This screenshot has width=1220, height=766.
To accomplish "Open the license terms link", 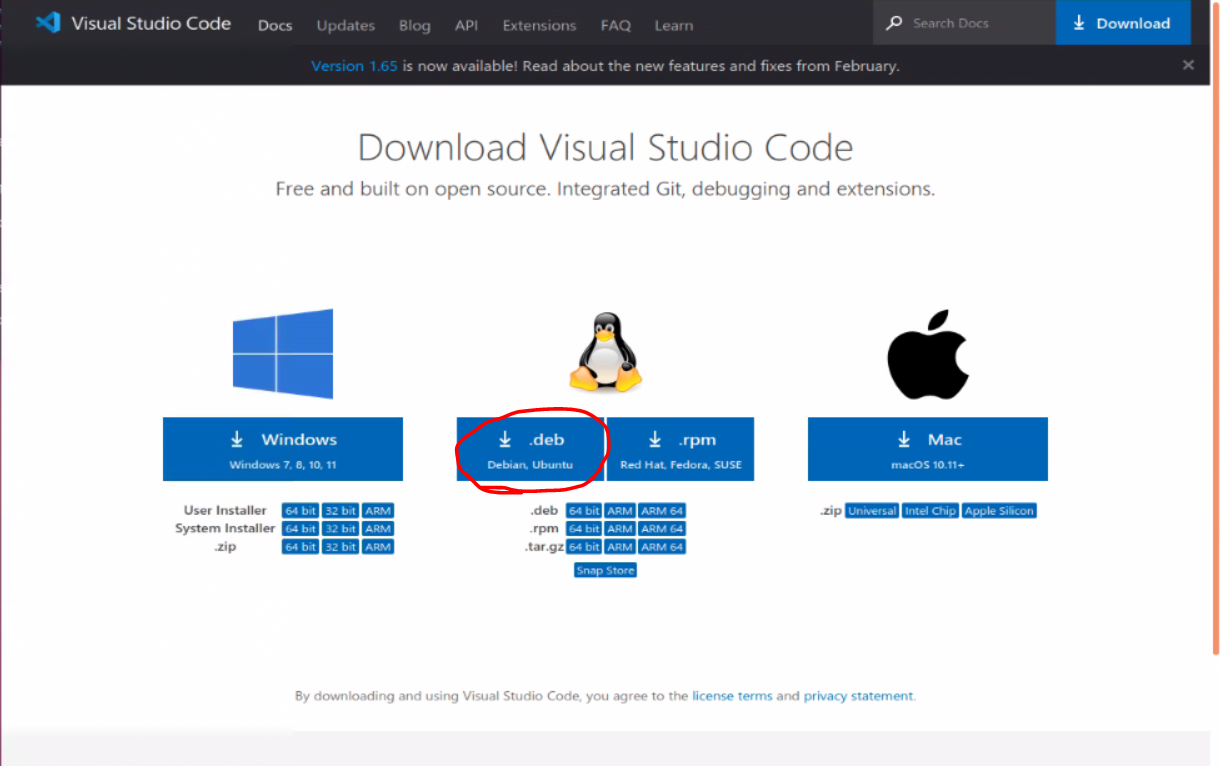I will point(732,696).
